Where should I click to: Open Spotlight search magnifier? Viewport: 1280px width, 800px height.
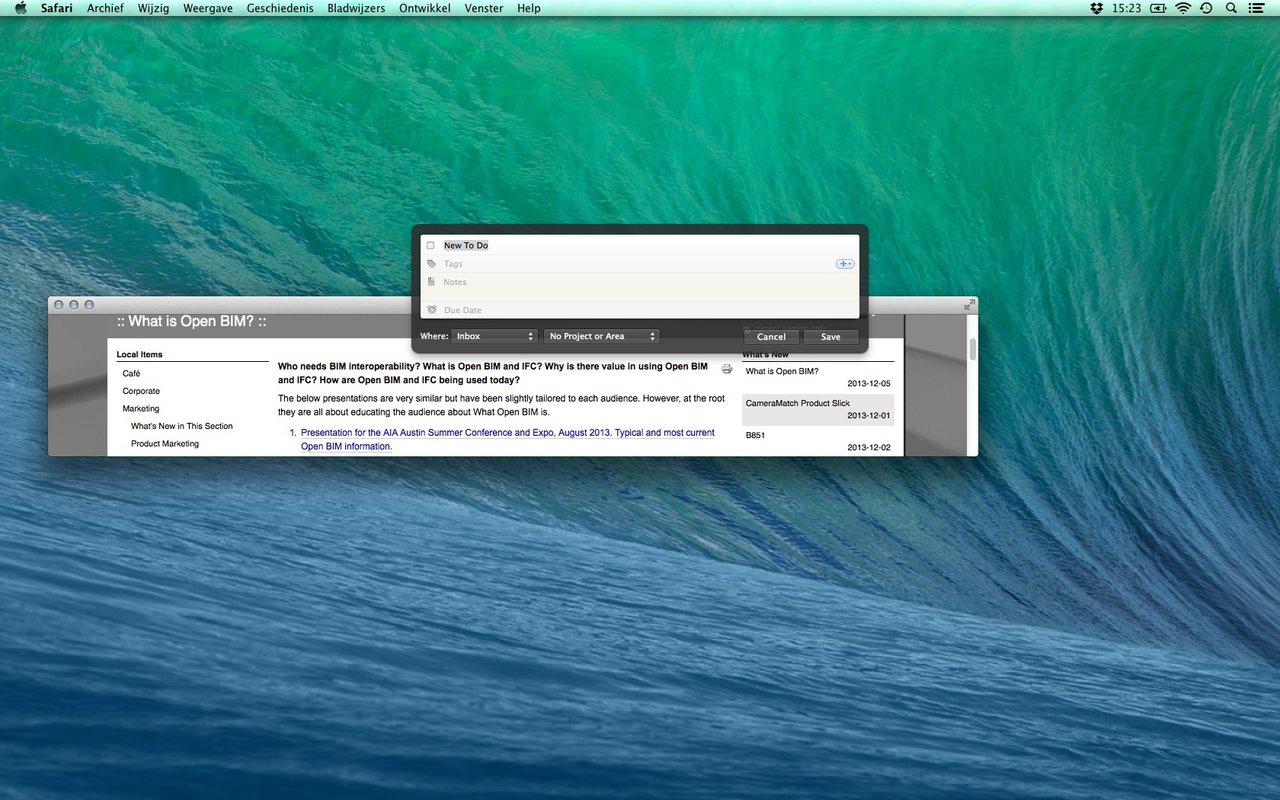[1231, 8]
